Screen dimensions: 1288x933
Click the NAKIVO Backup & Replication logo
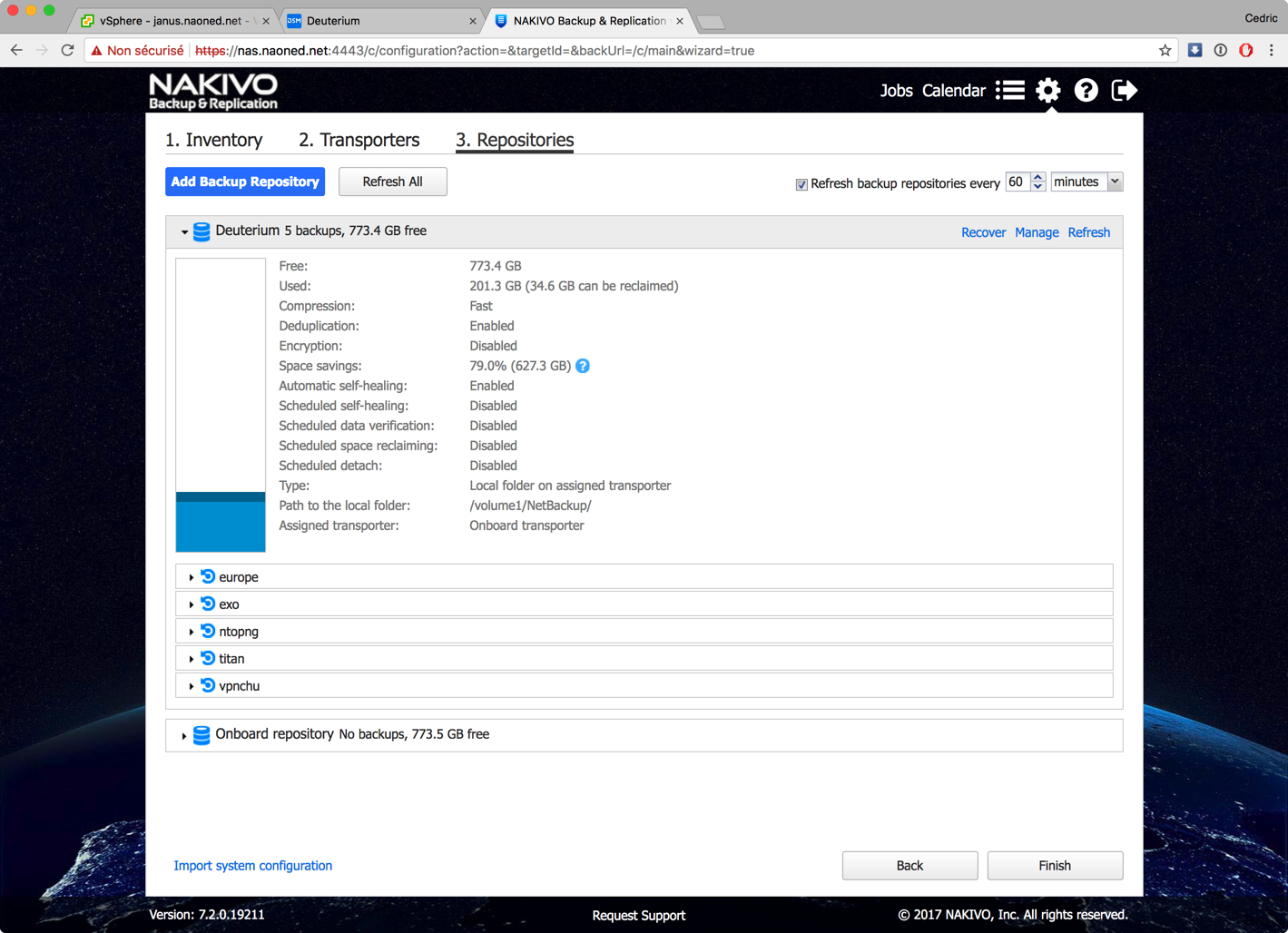click(213, 92)
